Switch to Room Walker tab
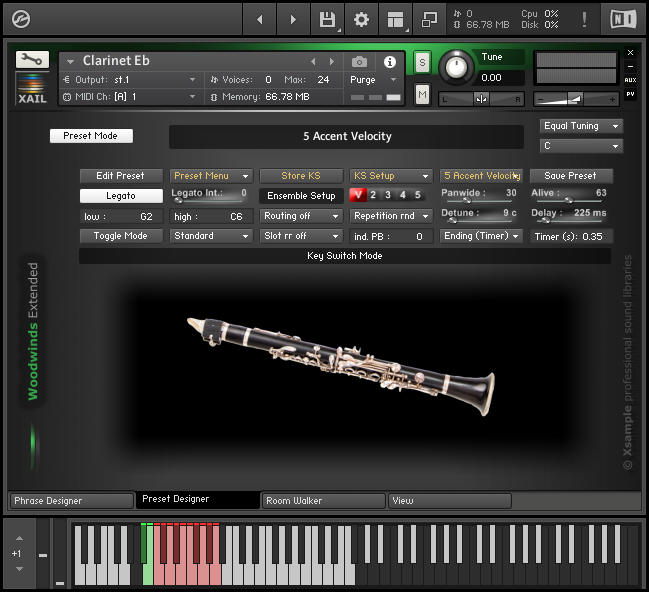 point(323,501)
